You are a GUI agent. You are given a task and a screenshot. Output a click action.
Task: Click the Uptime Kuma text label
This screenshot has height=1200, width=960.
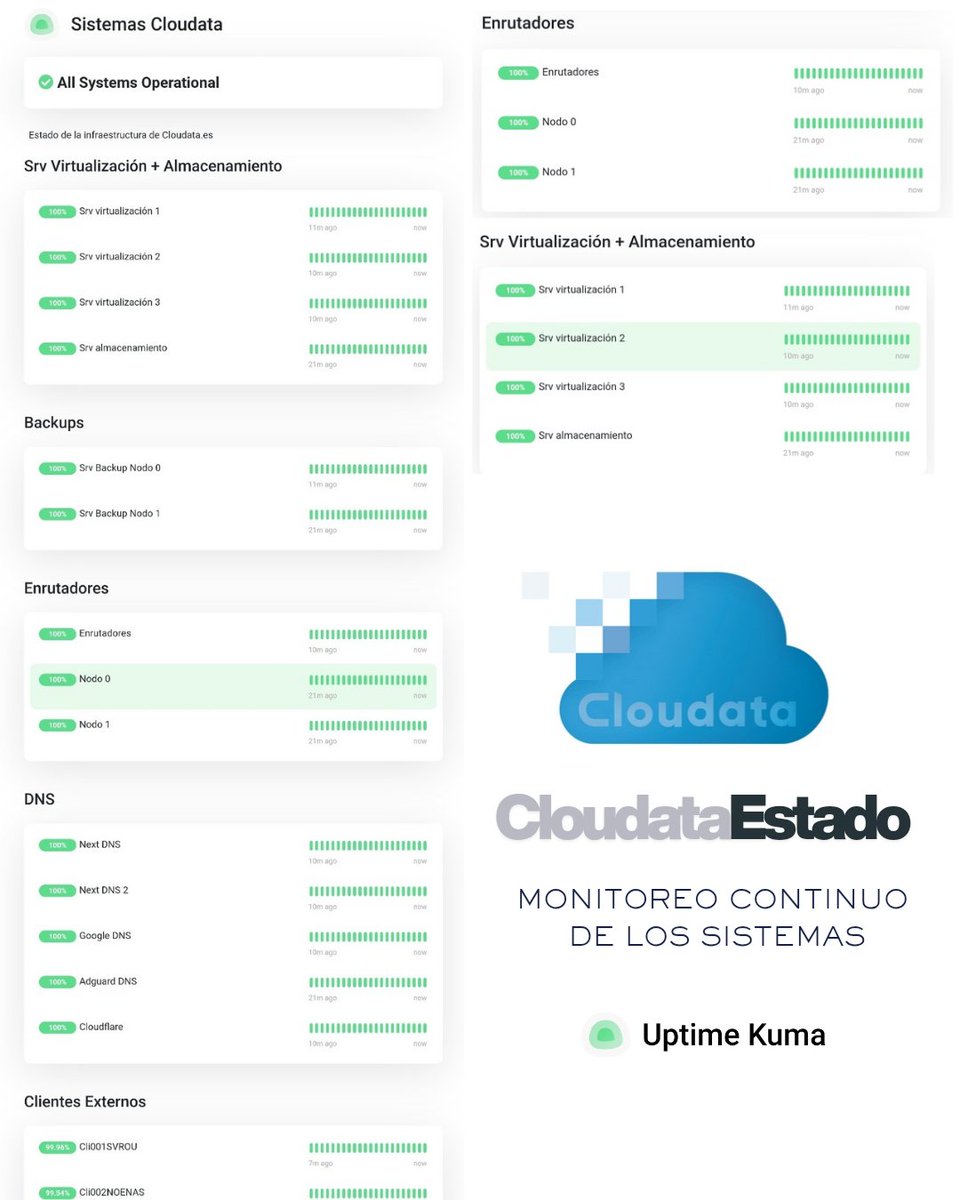(x=734, y=1035)
